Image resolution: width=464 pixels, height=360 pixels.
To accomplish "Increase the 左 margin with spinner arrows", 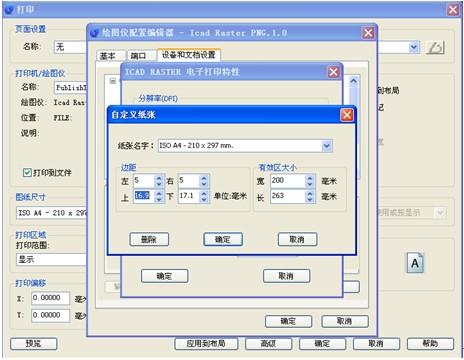I will tap(159, 178).
